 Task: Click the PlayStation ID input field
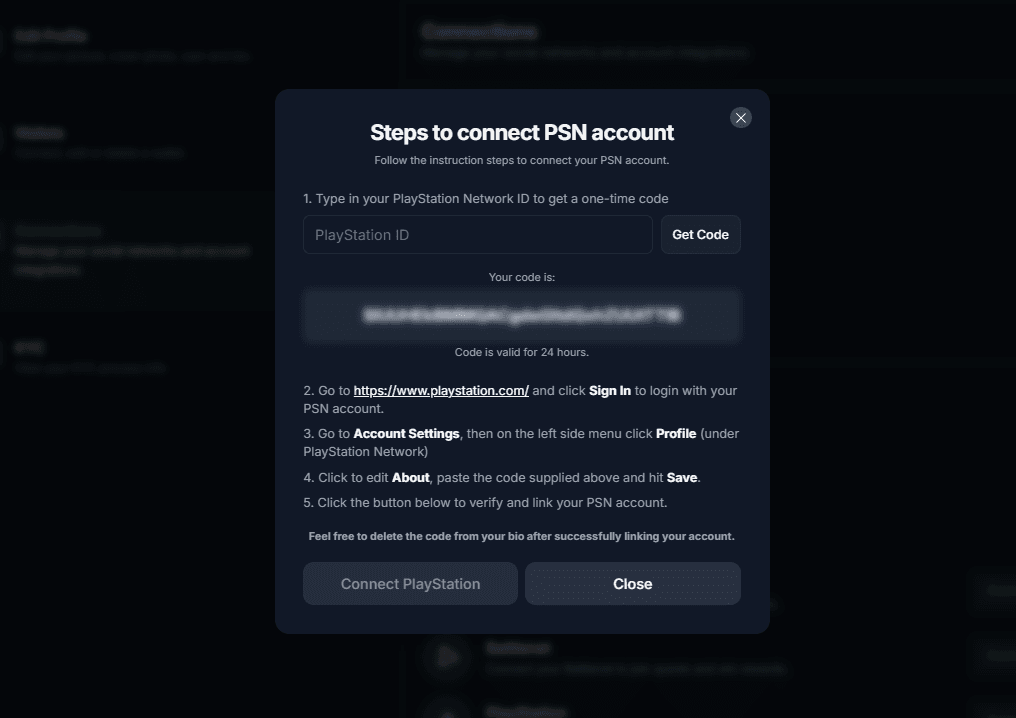pos(477,235)
